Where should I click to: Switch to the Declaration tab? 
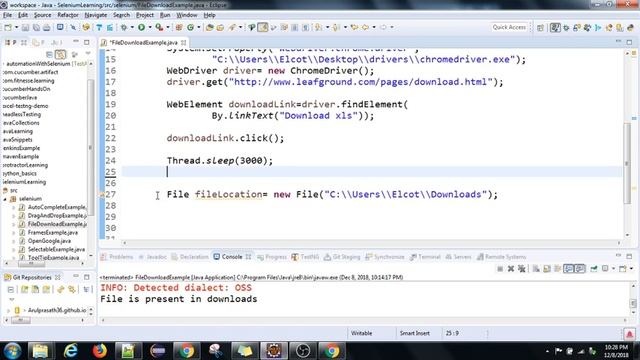click(x=190, y=257)
